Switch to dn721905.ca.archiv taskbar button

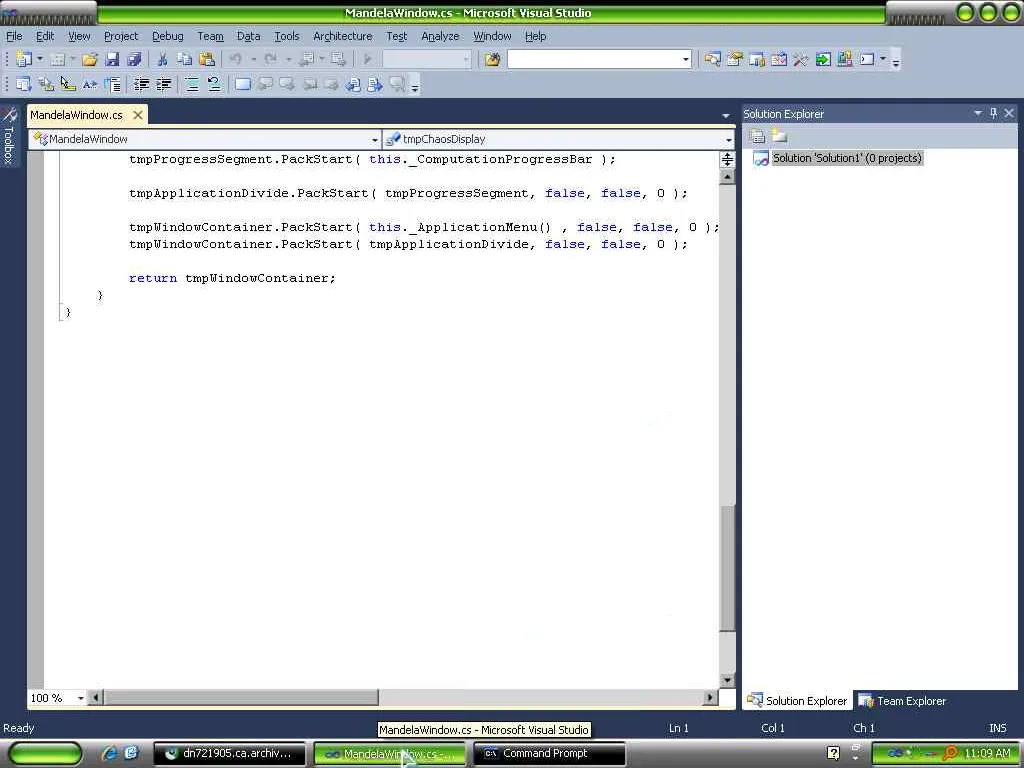pos(229,753)
